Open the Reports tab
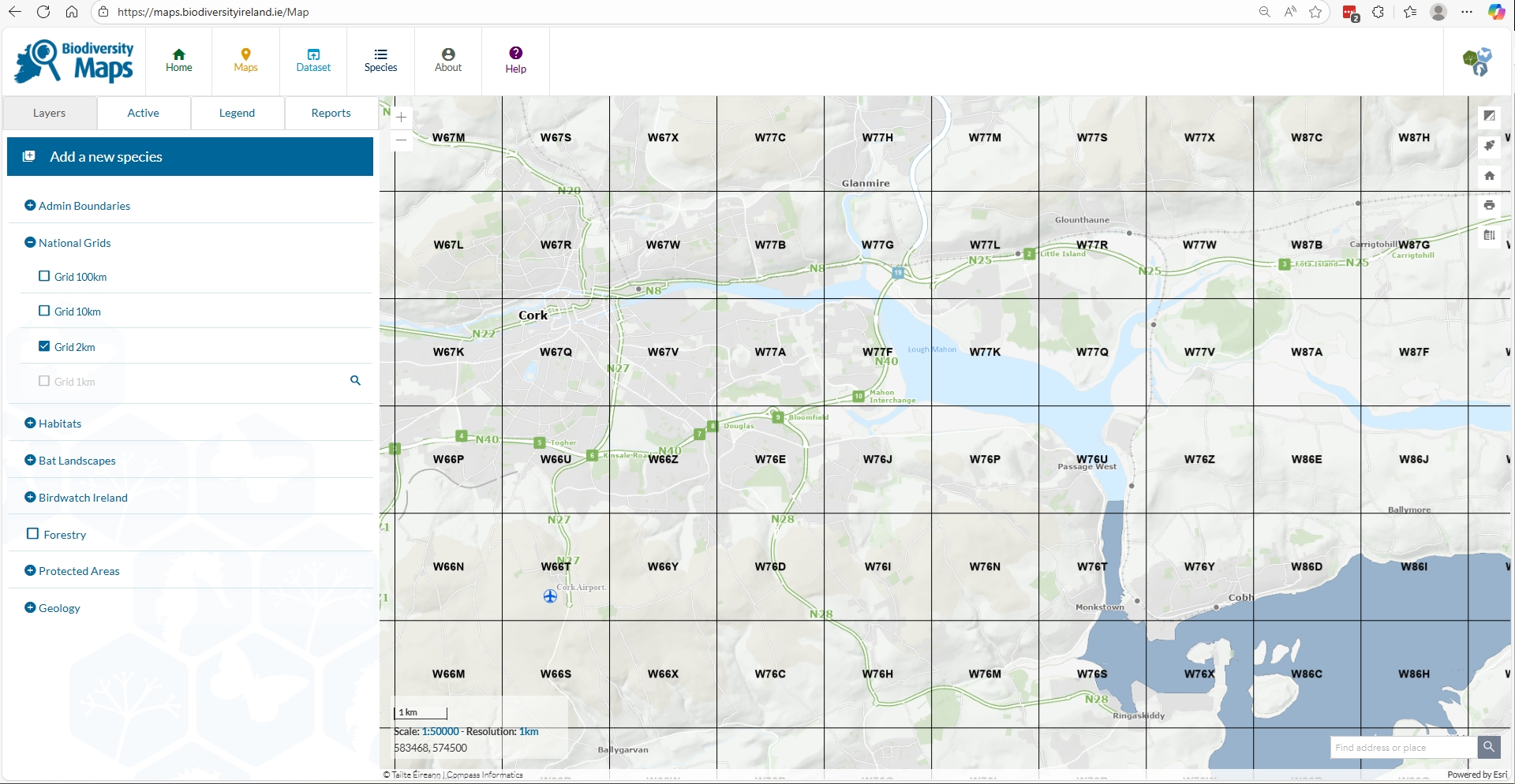This screenshot has width=1515, height=784. coord(331,113)
